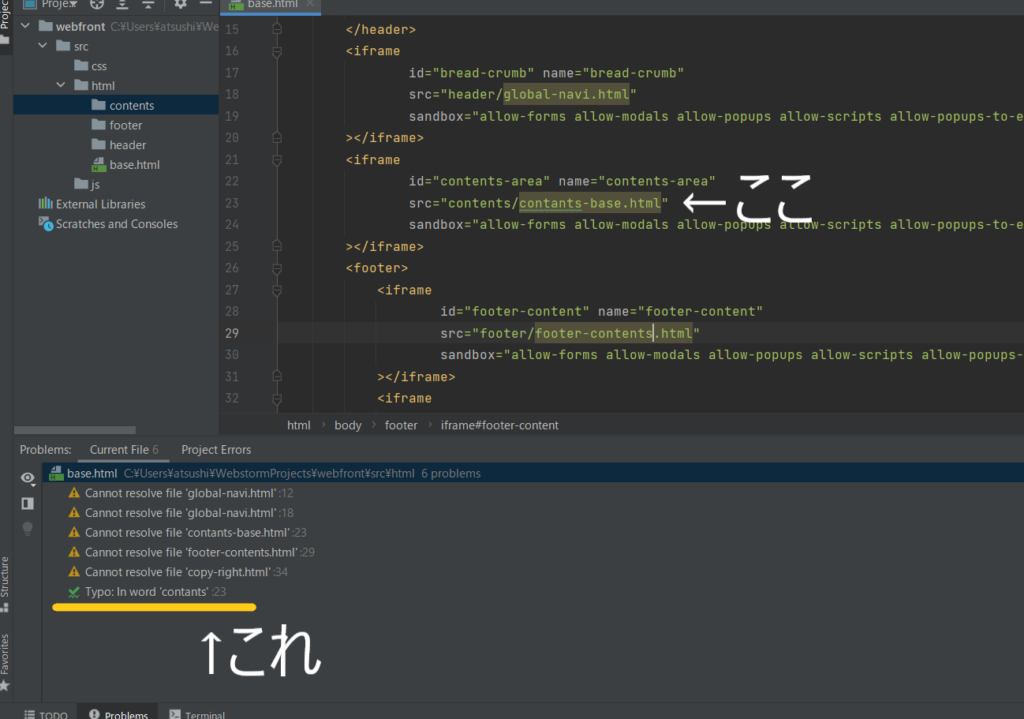This screenshot has height=719, width=1024.
Task: Select 'footer-contents.html' unresolved file problem
Action: pos(191,552)
